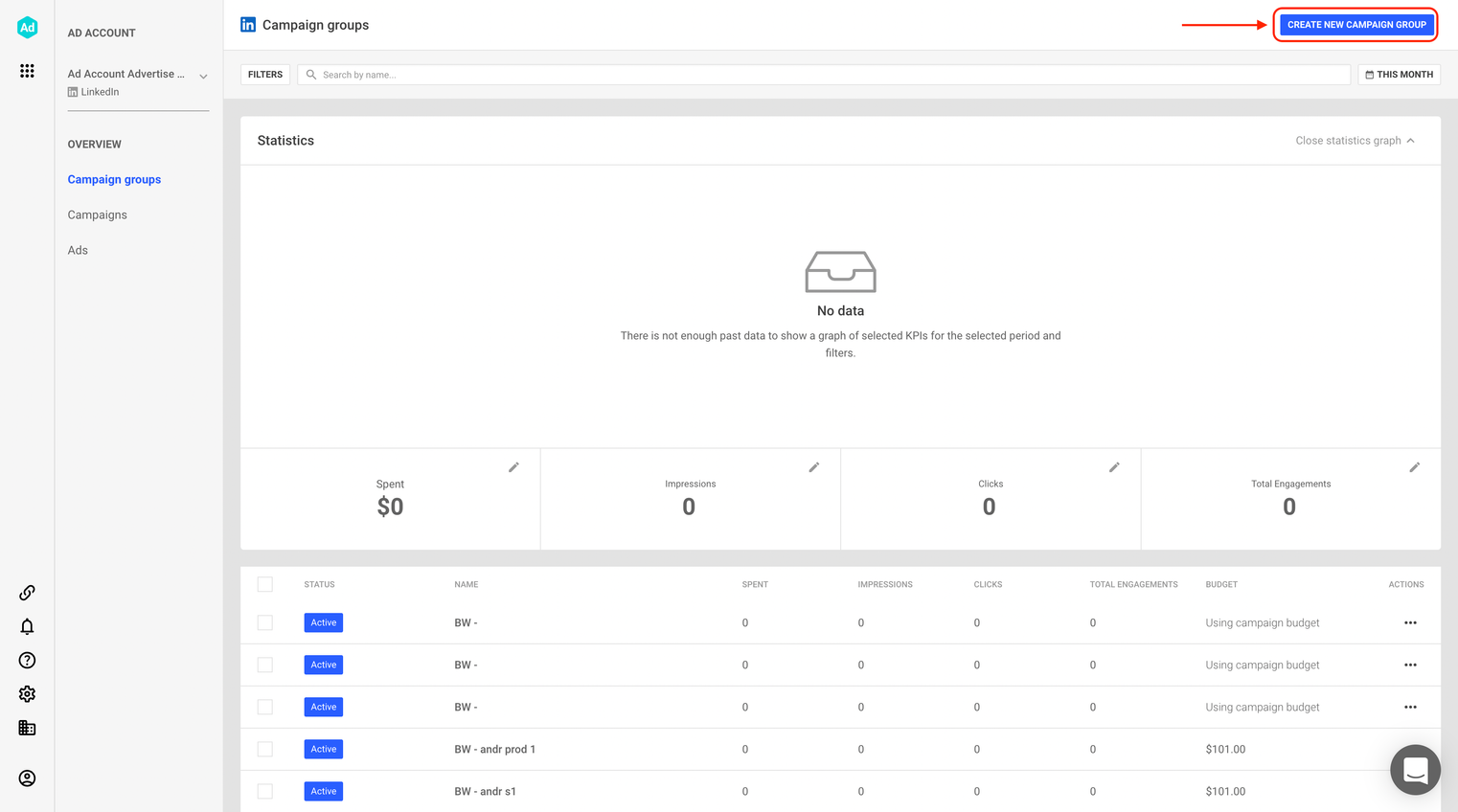Viewport: 1458px width, 812px height.
Task: Click Active status of BW - andr s1
Action: click(324, 791)
